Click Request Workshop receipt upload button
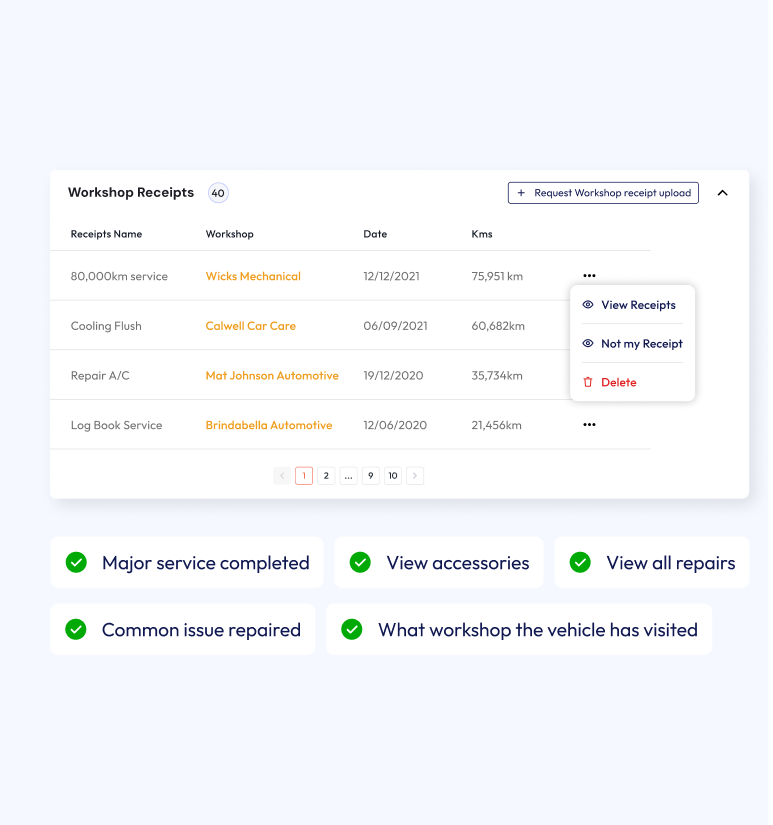 [x=603, y=193]
